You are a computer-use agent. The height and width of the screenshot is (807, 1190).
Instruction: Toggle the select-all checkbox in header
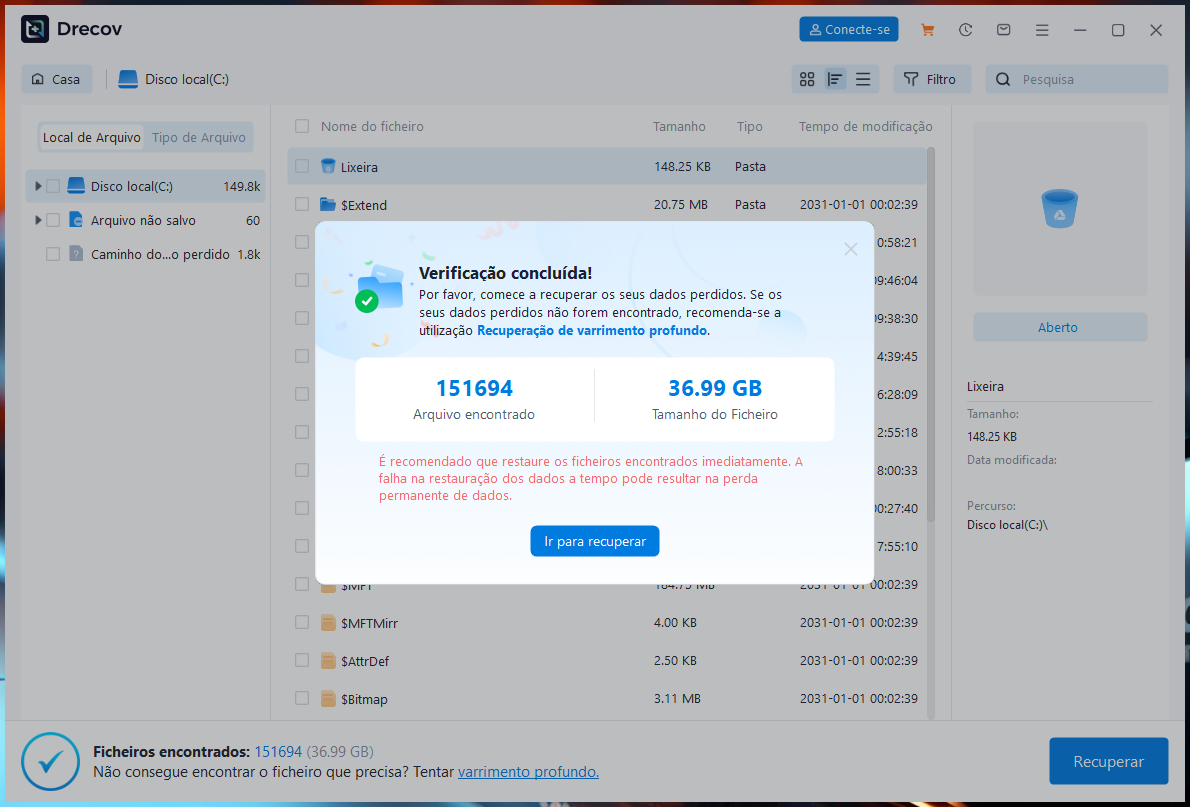tap(302, 127)
